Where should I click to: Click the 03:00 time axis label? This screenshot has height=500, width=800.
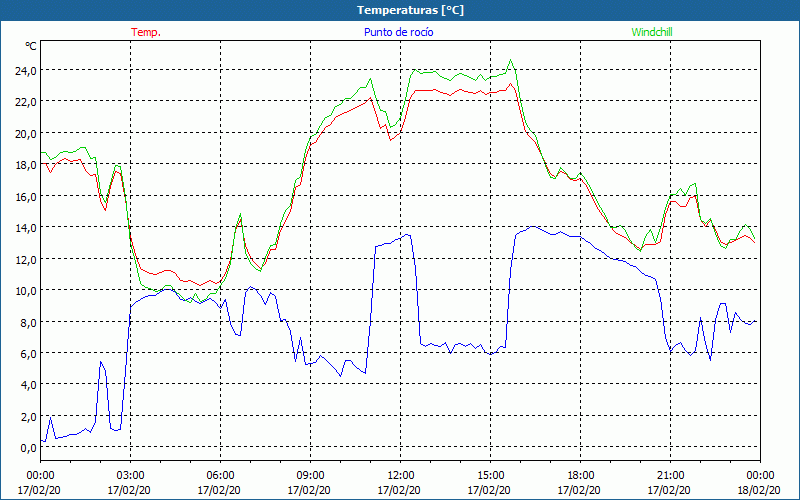click(x=131, y=476)
